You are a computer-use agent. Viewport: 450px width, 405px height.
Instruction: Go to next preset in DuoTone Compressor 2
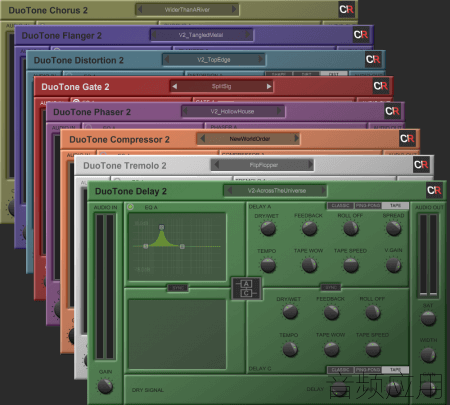296,138
